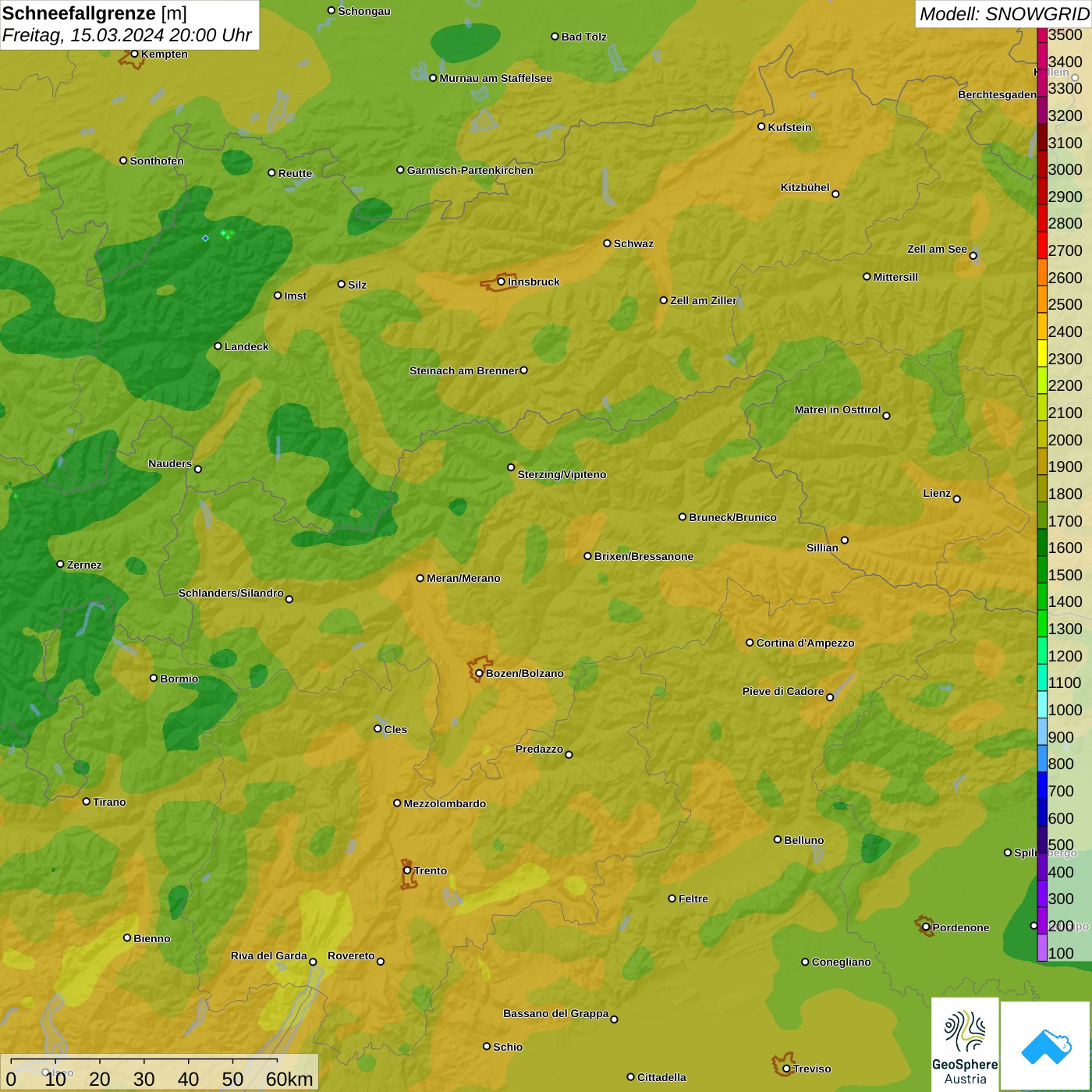Click the Garmisch-Partenkirchen label
Viewport: 1092px width, 1092px height.
[470, 170]
